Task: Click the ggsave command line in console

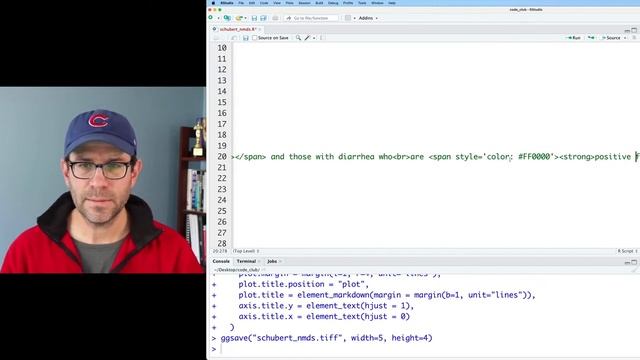Action: pyautogui.click(x=326, y=338)
